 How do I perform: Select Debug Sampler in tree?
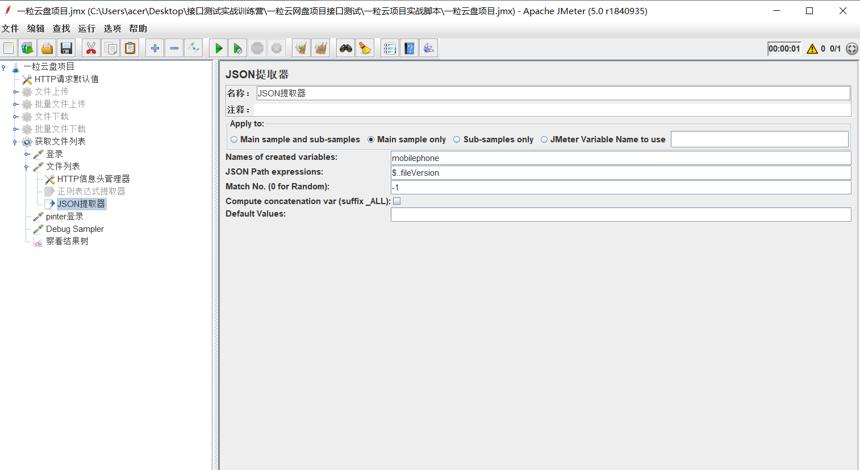(x=75, y=229)
